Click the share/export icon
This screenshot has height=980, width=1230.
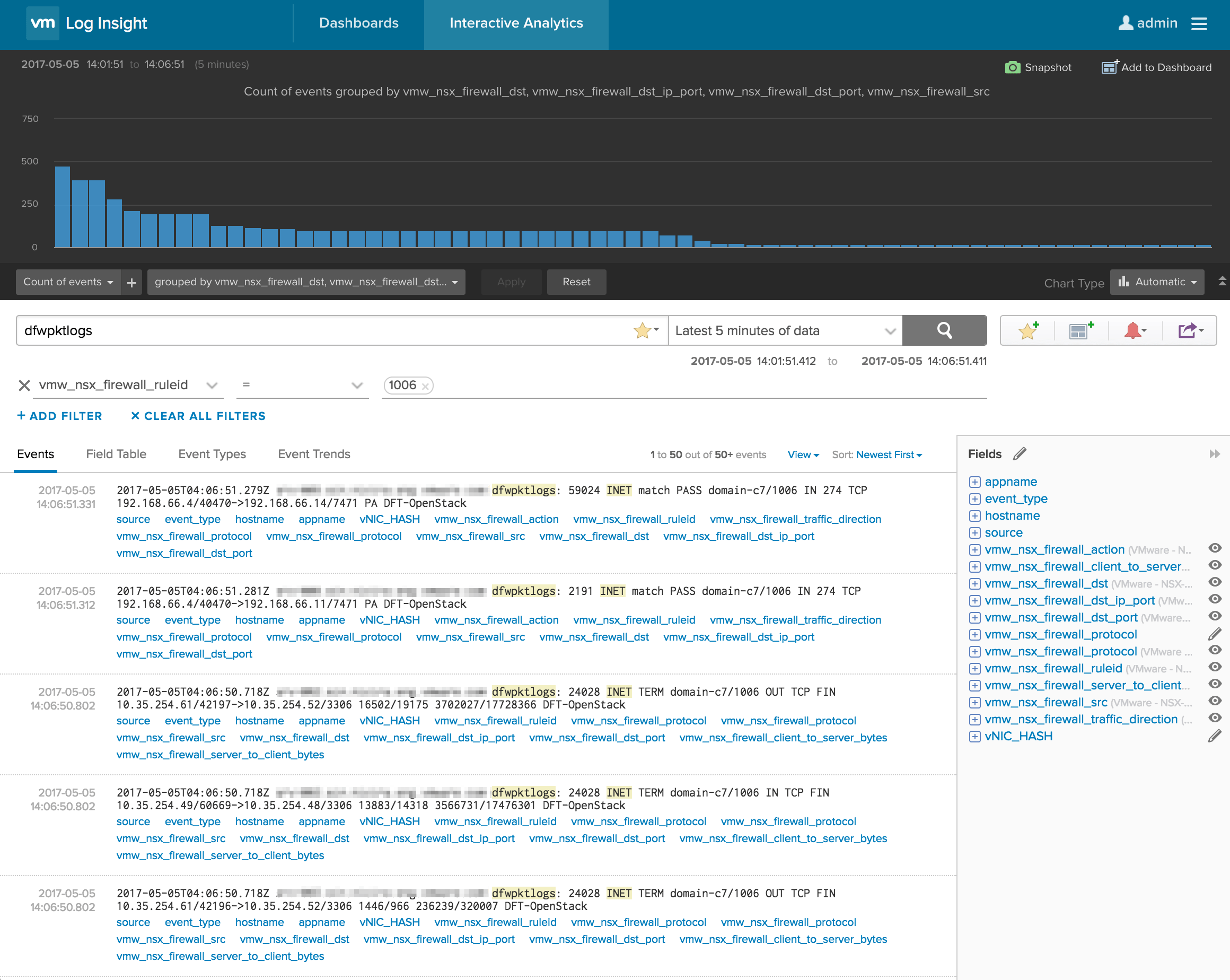click(x=1188, y=330)
